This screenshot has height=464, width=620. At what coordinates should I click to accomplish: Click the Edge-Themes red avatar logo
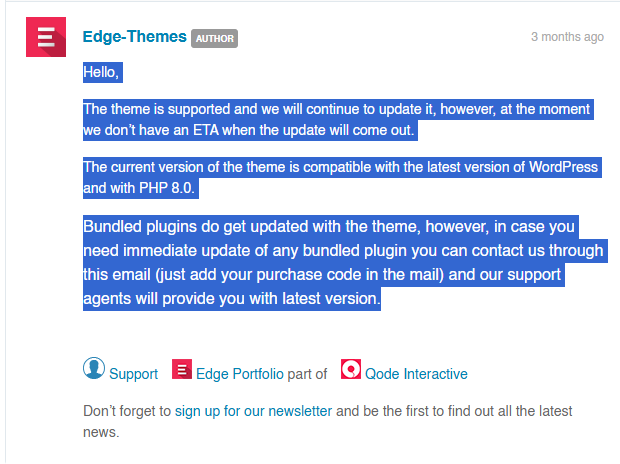pos(45,38)
